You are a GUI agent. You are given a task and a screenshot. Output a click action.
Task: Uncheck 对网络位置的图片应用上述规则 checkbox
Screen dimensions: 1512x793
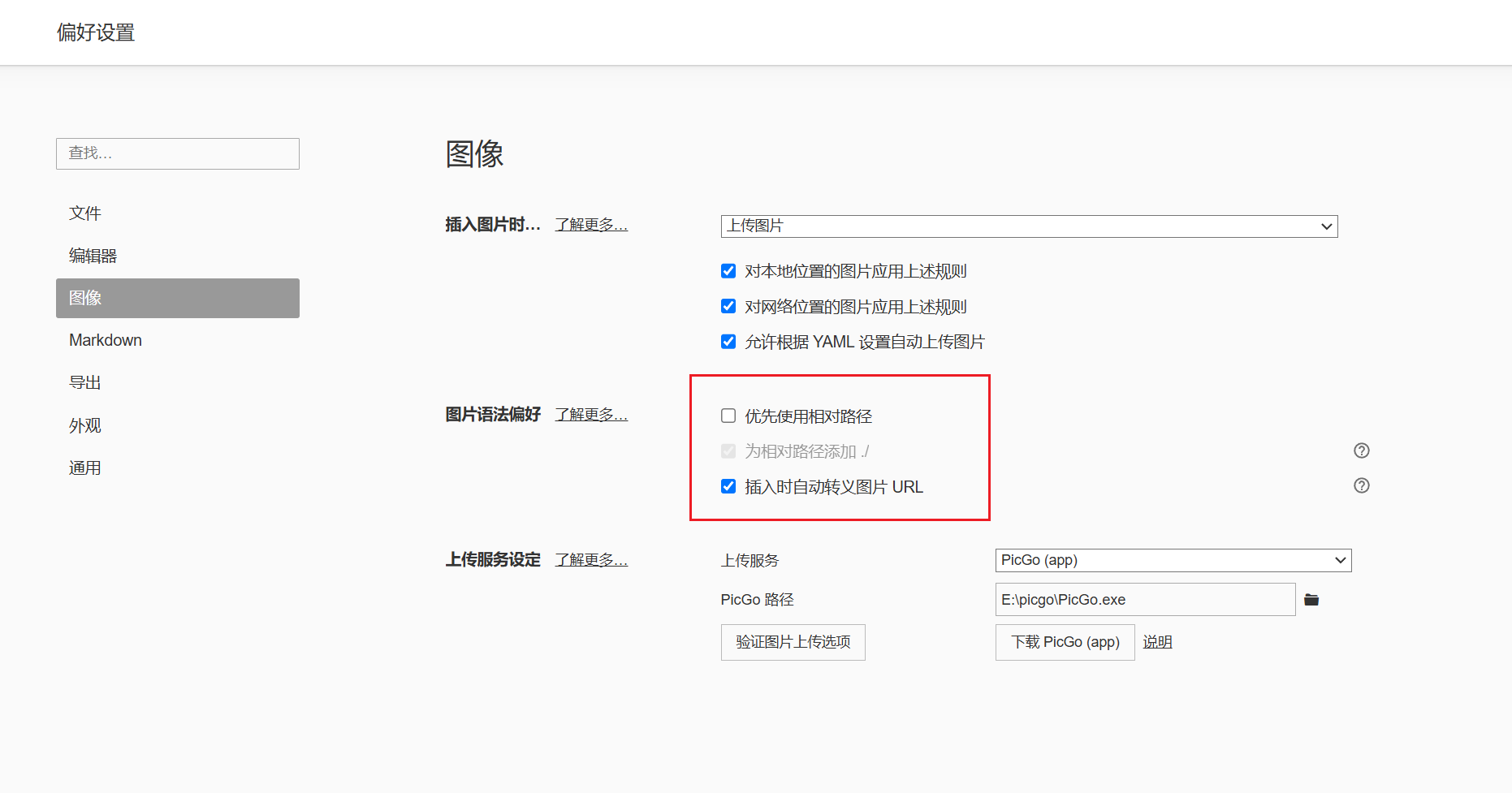point(728,306)
